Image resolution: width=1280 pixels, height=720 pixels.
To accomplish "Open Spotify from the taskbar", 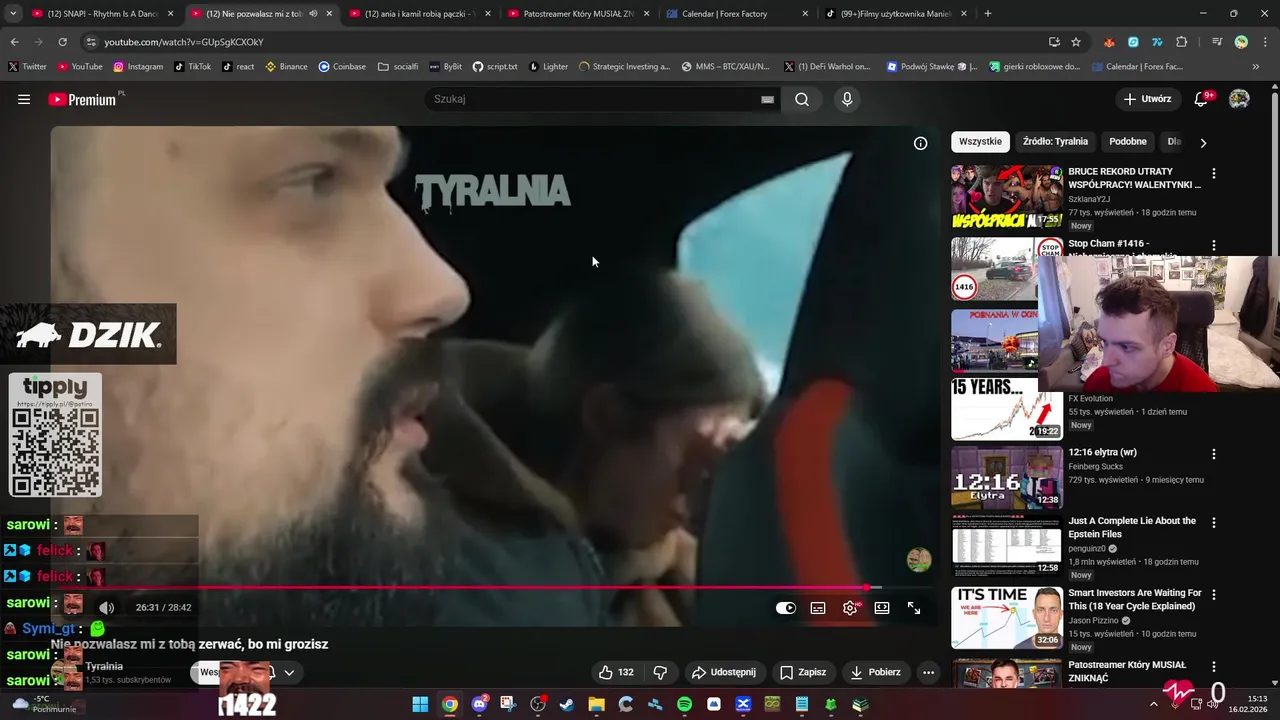I will click(x=684, y=704).
